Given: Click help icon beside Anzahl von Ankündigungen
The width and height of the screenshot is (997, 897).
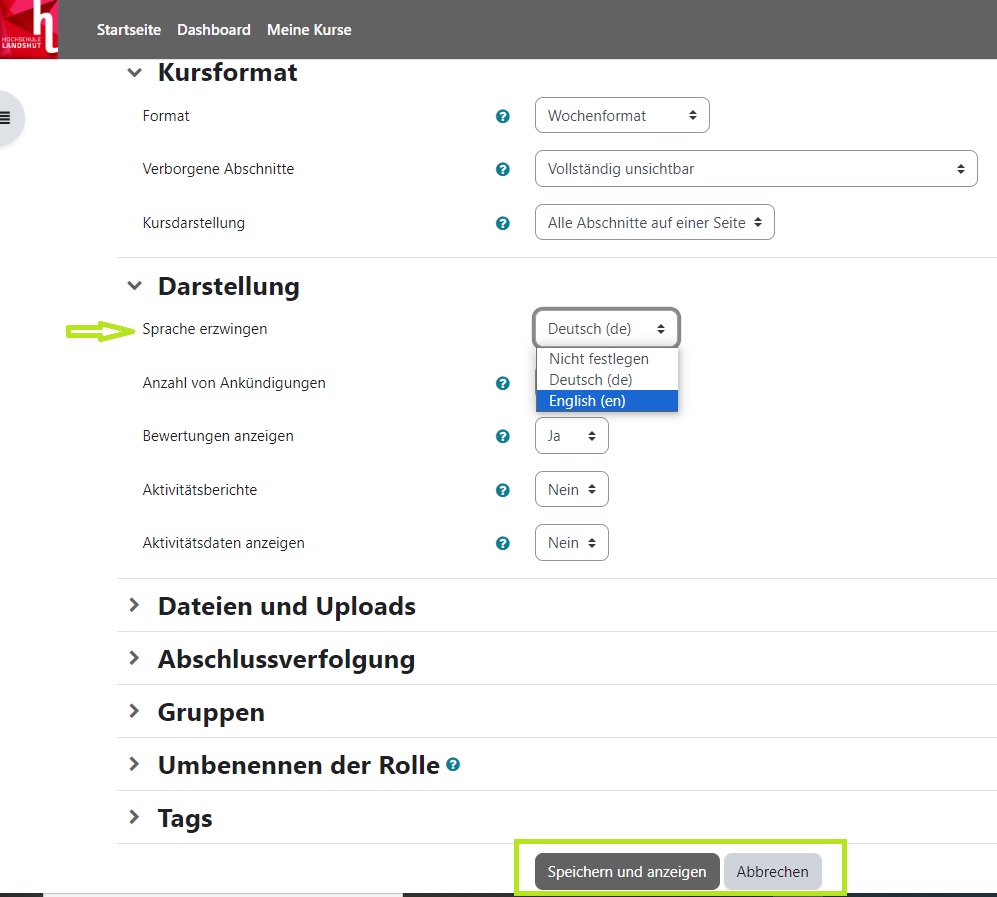Looking at the screenshot, I should click(503, 383).
